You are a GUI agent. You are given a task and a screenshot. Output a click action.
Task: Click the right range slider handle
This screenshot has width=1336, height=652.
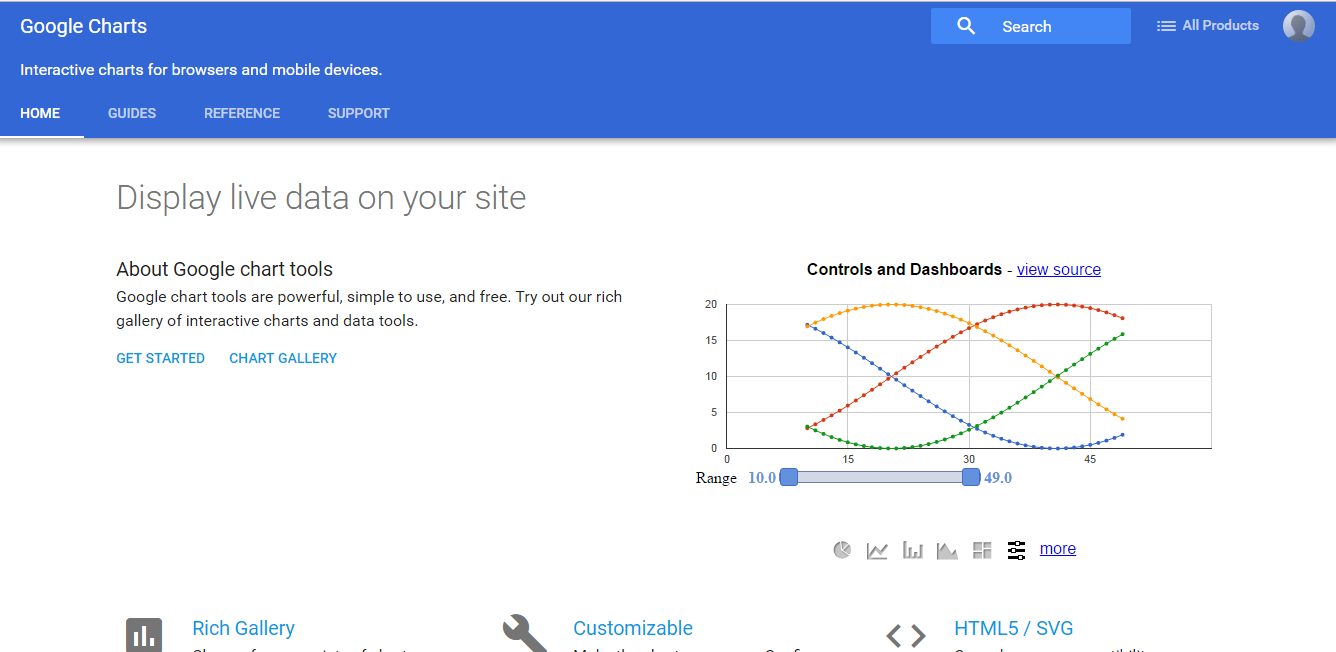pyautogui.click(x=970, y=477)
